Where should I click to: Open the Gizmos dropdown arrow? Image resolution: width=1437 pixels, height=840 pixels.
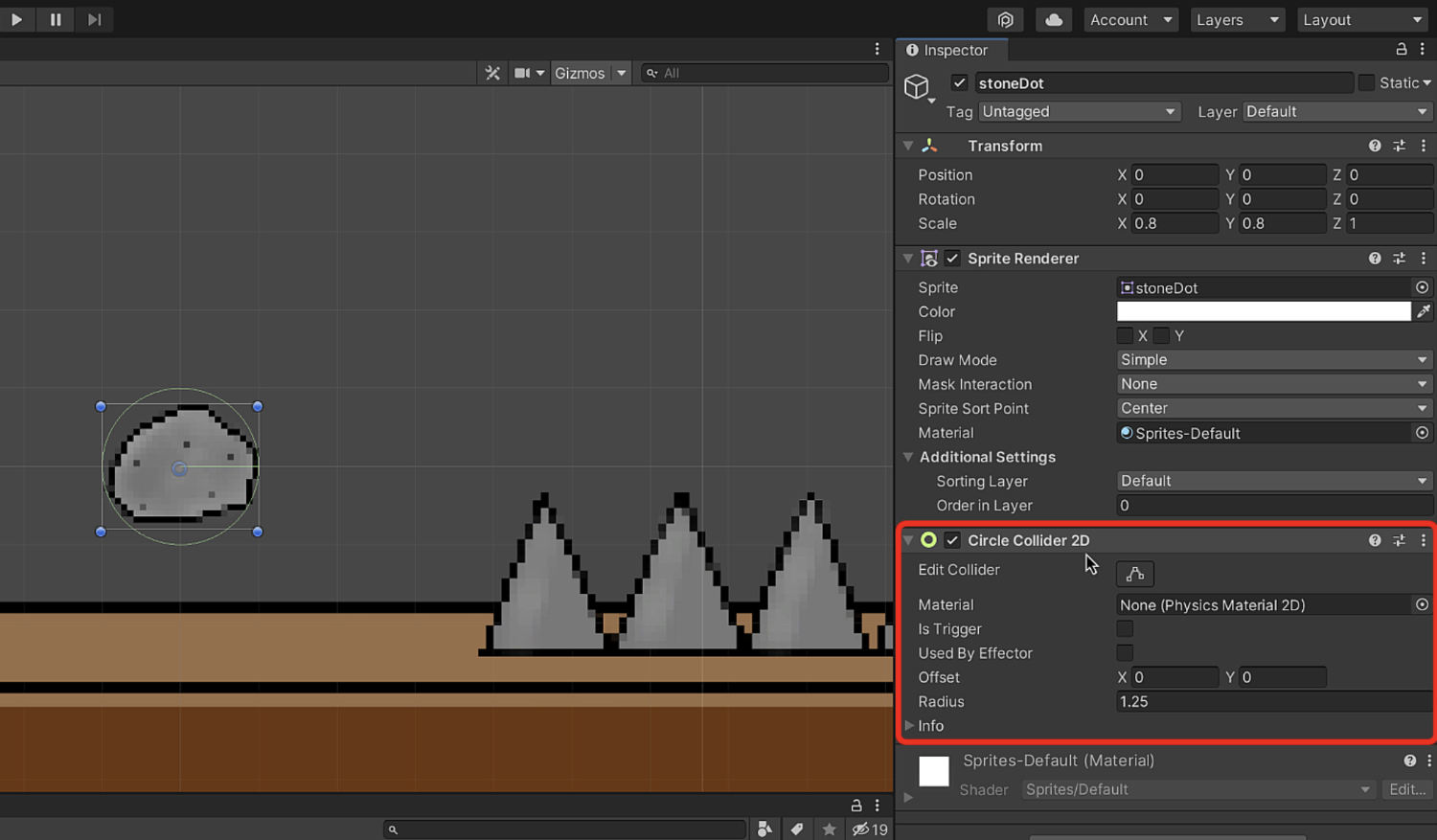tap(621, 73)
